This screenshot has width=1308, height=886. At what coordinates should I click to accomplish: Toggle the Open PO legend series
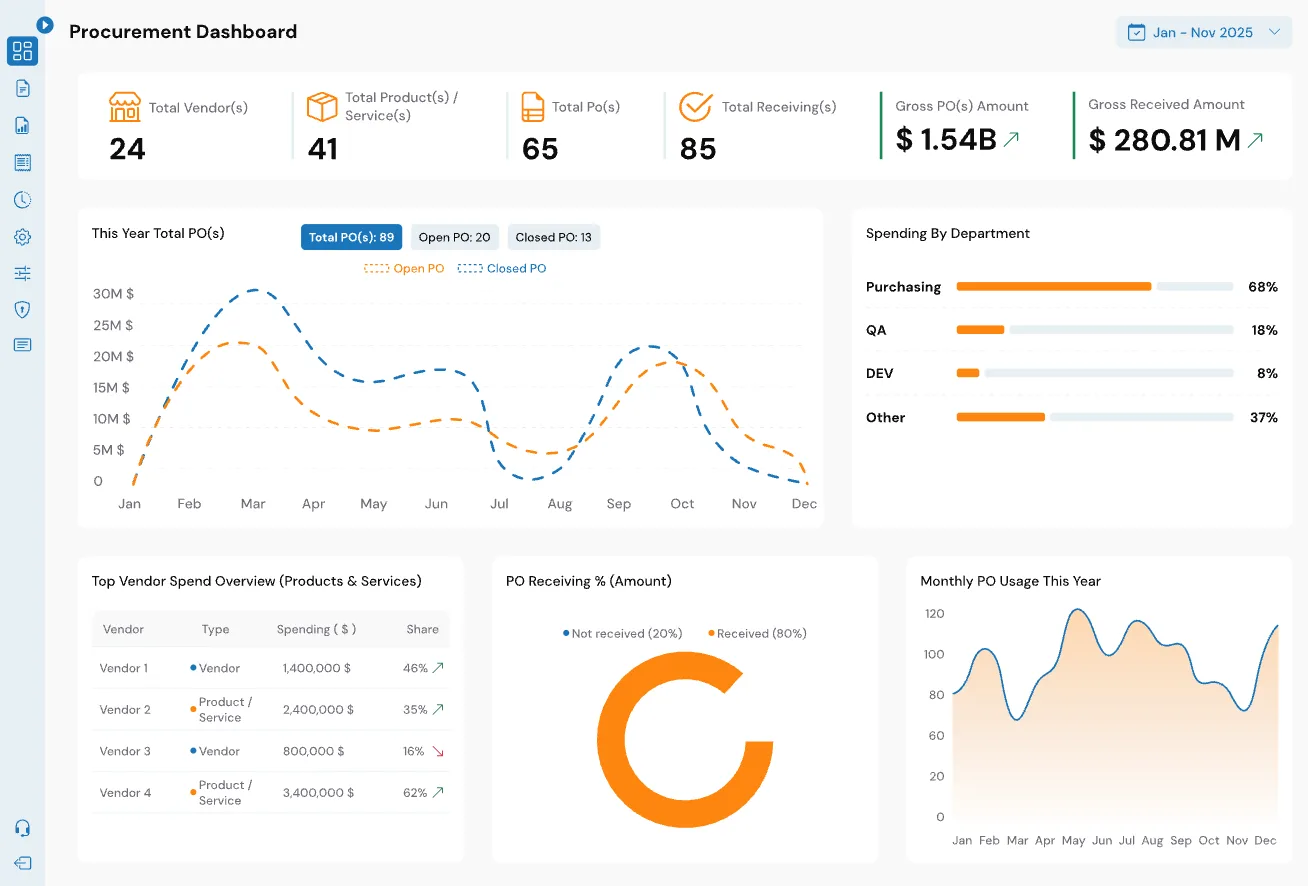[404, 268]
